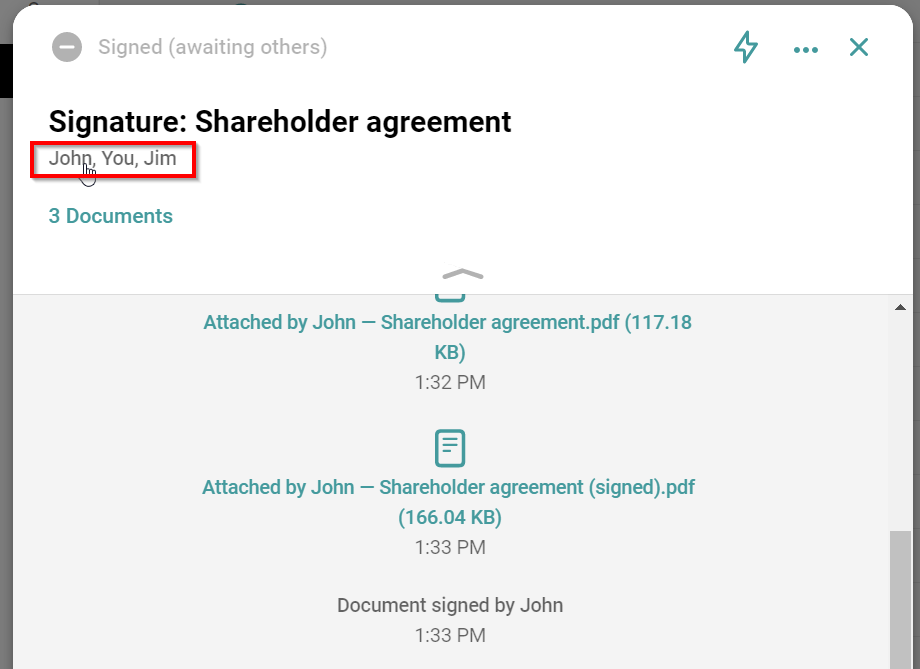The width and height of the screenshot is (920, 669).
Task: Click scrollbar track above the thumb
Action: click(900, 420)
